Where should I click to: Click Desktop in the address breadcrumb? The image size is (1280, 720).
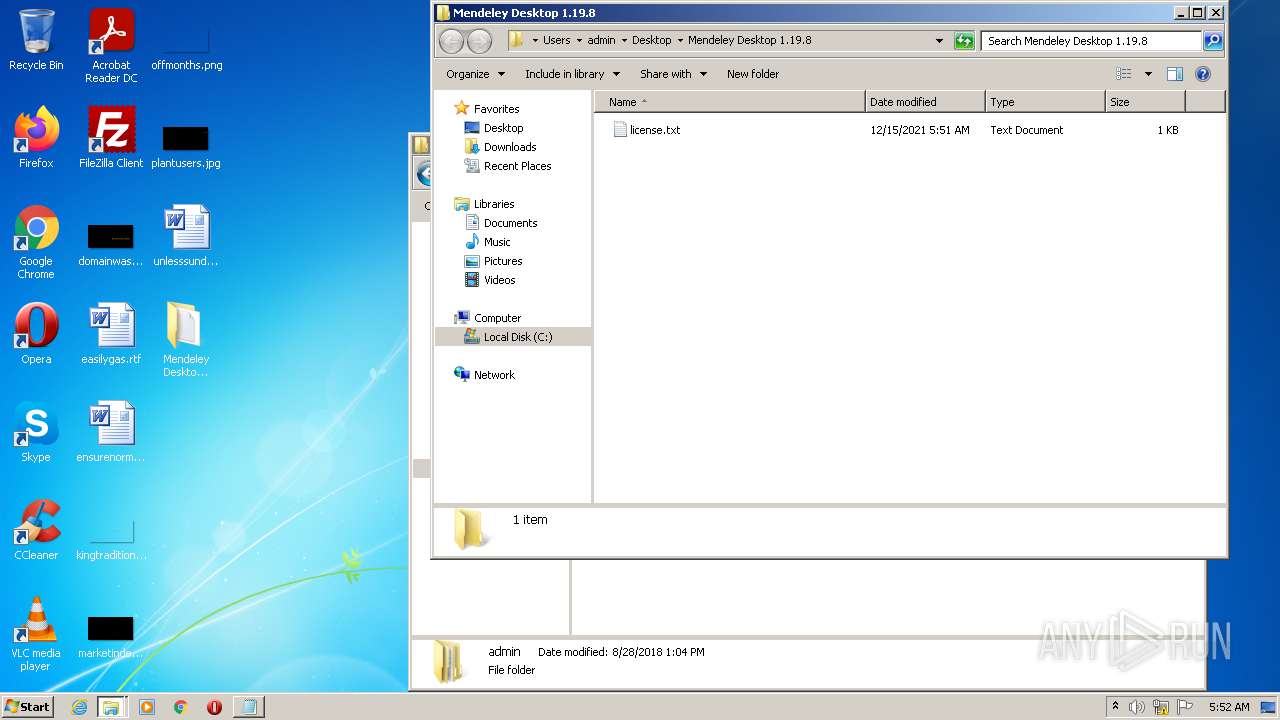coord(652,41)
